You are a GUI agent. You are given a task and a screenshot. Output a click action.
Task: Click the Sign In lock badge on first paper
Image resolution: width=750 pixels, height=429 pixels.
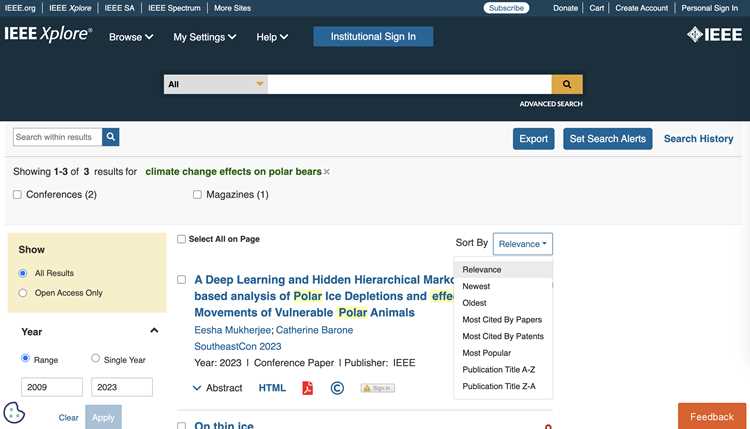[x=377, y=388]
